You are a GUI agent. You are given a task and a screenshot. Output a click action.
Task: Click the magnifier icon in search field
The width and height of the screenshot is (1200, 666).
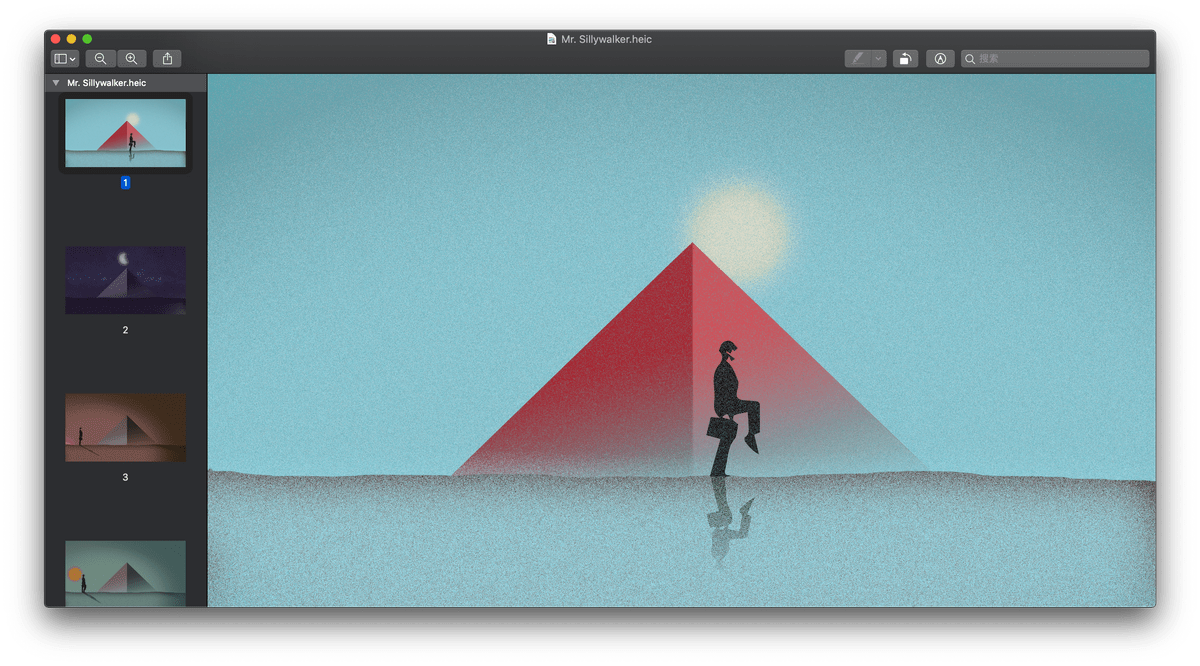tap(970, 59)
